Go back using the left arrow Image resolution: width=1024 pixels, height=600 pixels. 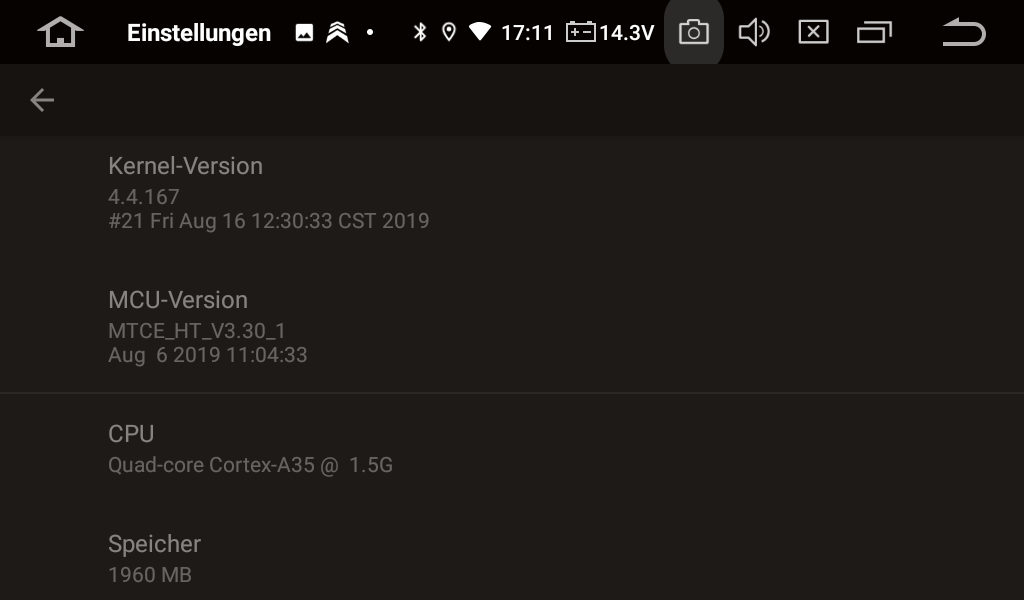click(42, 100)
